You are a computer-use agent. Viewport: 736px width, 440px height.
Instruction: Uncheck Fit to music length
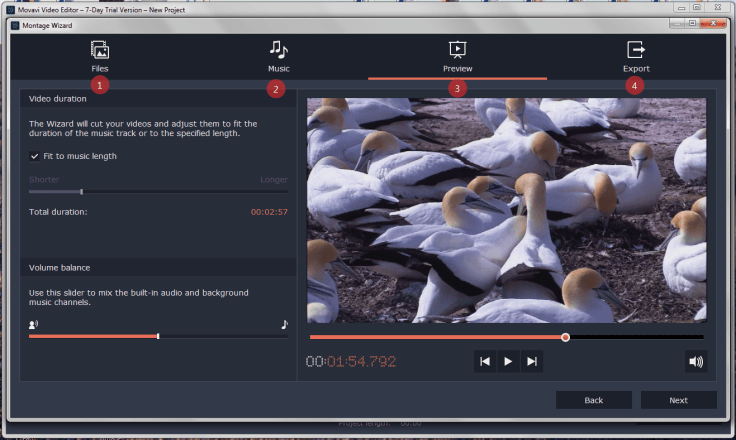[x=35, y=156]
